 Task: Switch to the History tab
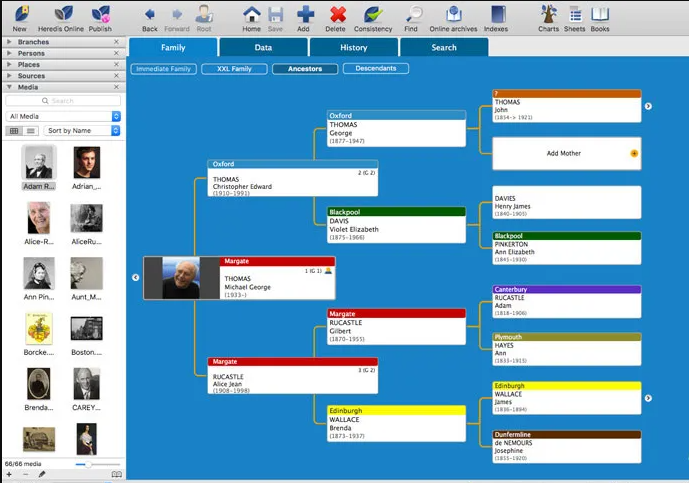(354, 47)
